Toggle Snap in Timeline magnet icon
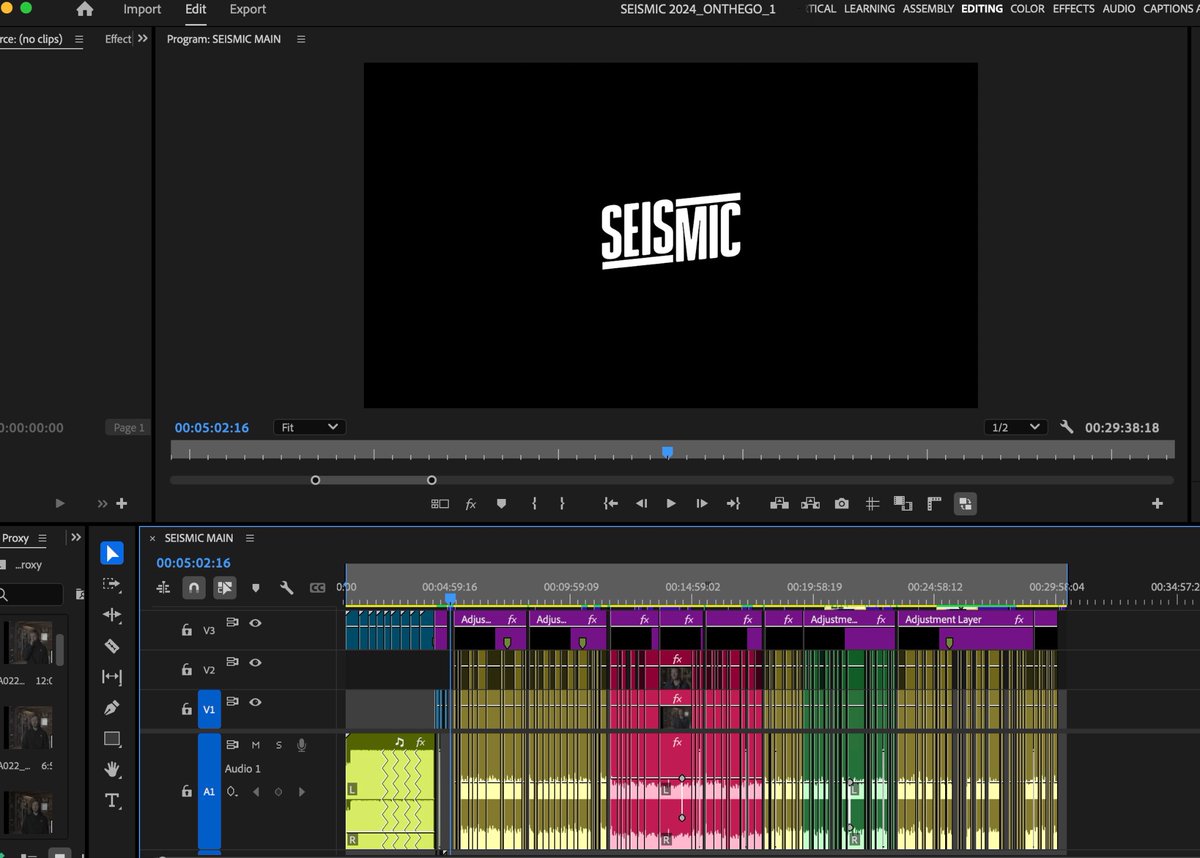The height and width of the screenshot is (858, 1200). click(194, 588)
